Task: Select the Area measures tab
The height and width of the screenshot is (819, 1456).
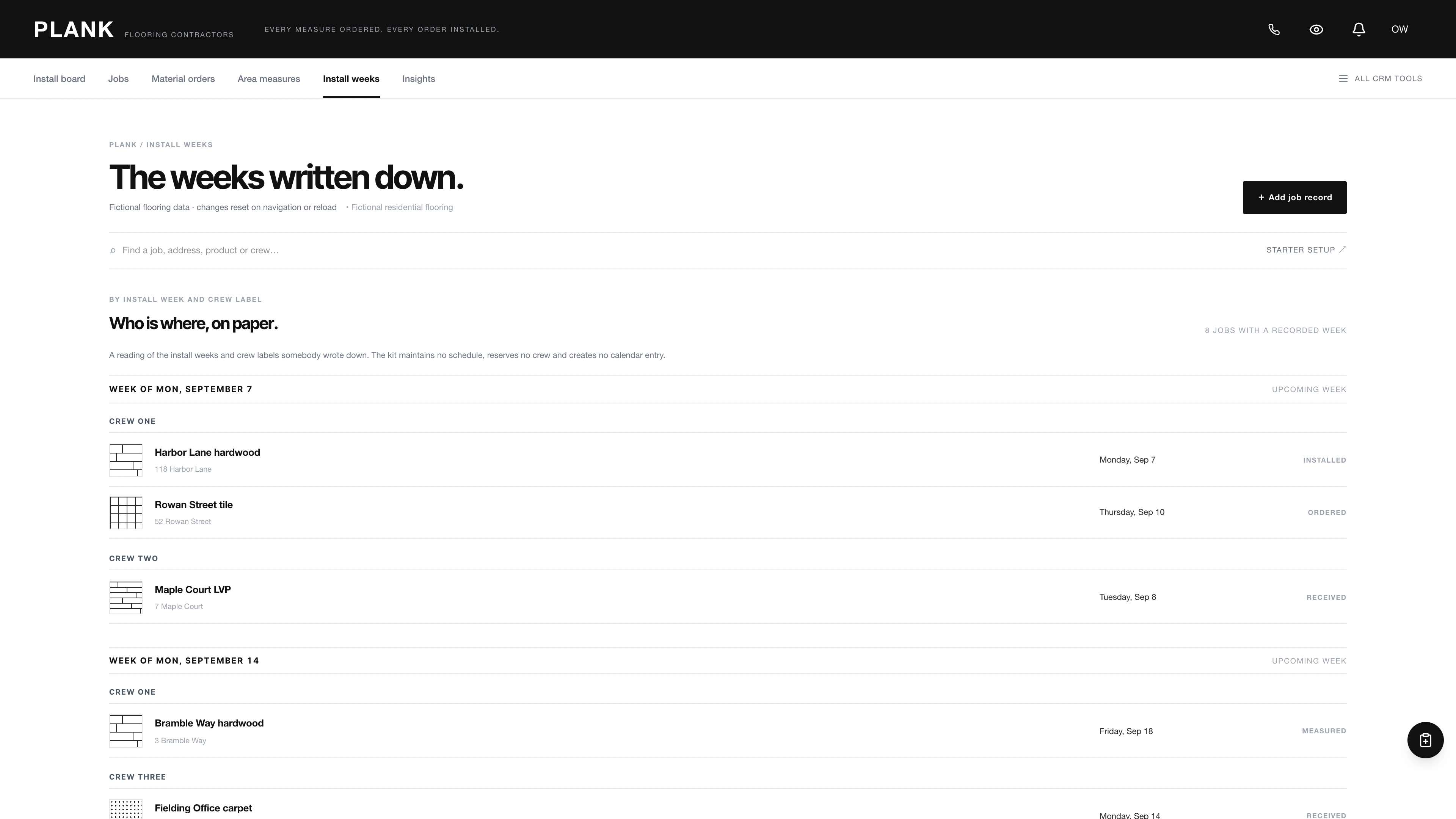Action: (x=268, y=78)
